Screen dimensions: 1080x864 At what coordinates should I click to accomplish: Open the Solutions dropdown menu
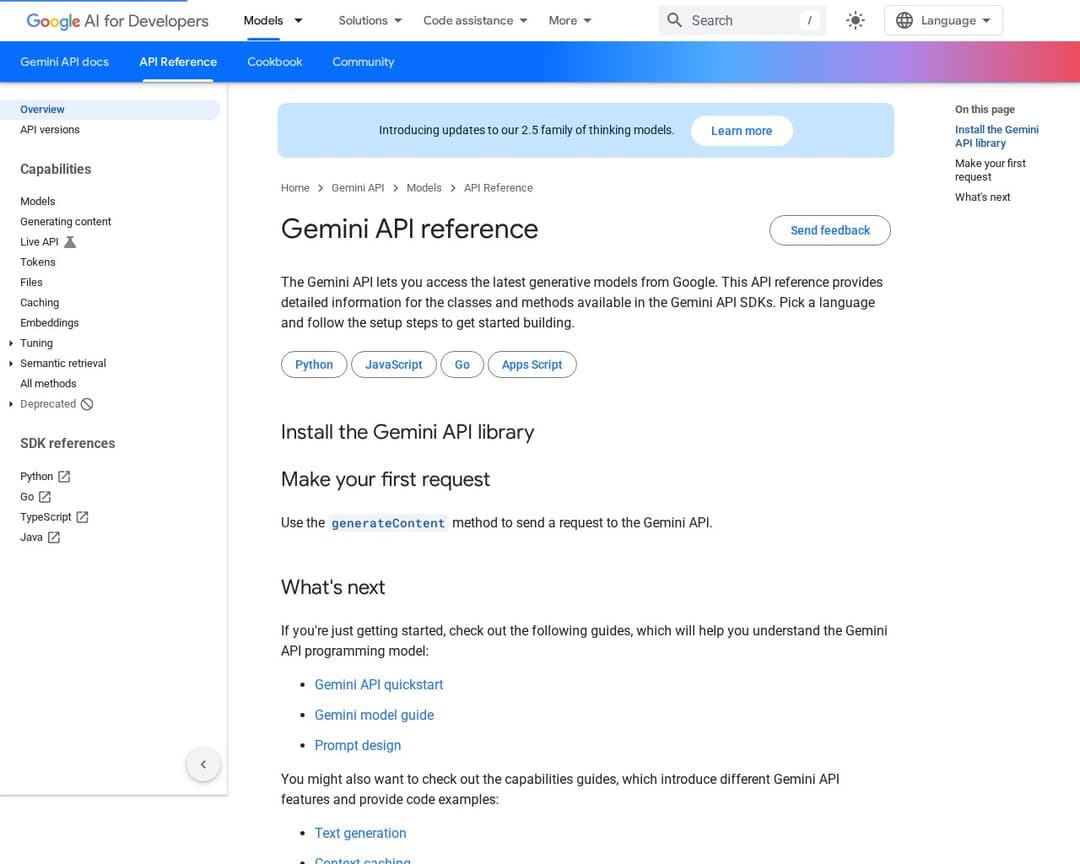tap(370, 21)
